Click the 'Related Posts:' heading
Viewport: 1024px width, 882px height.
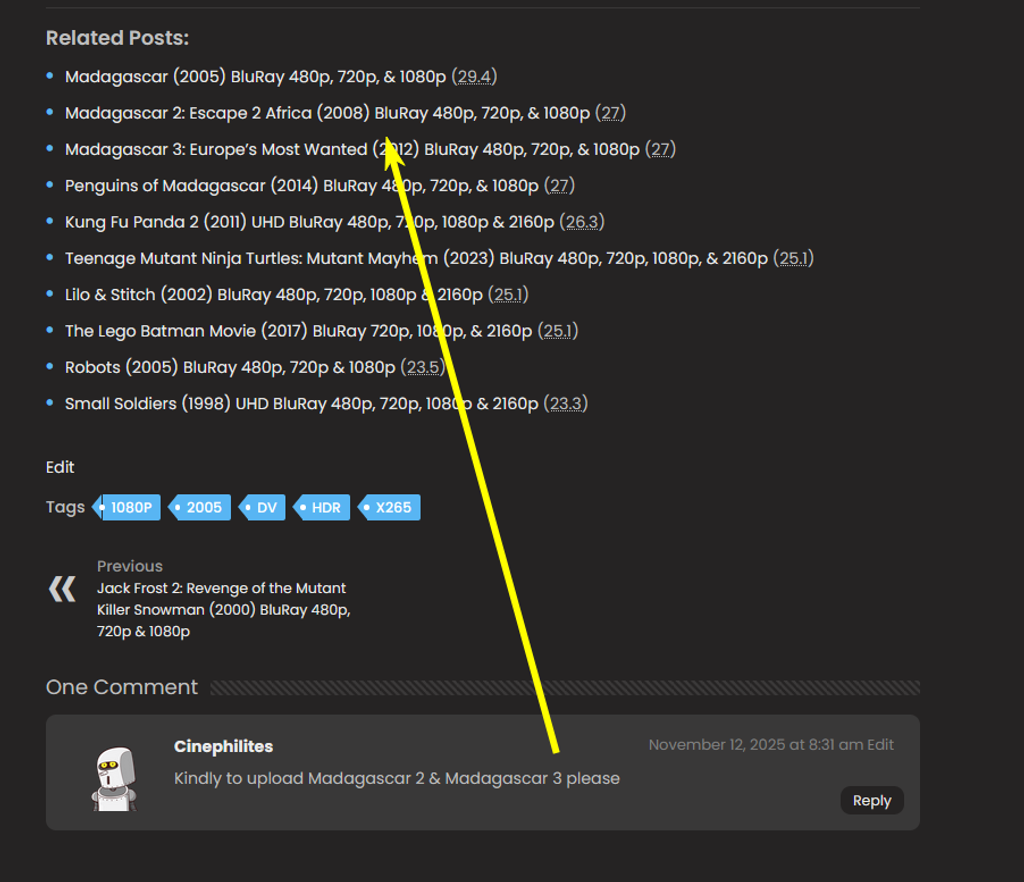click(118, 38)
